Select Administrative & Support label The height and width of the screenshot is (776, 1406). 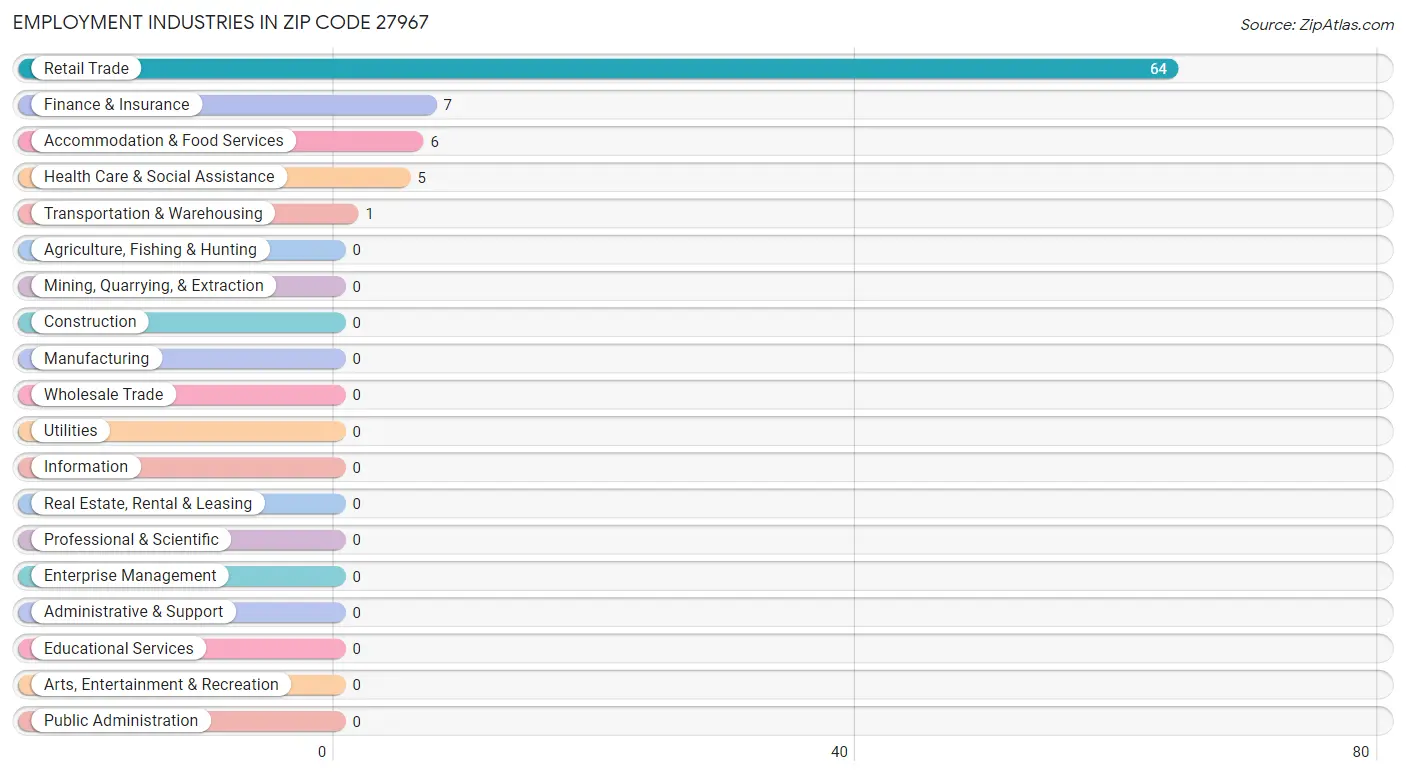[134, 611]
